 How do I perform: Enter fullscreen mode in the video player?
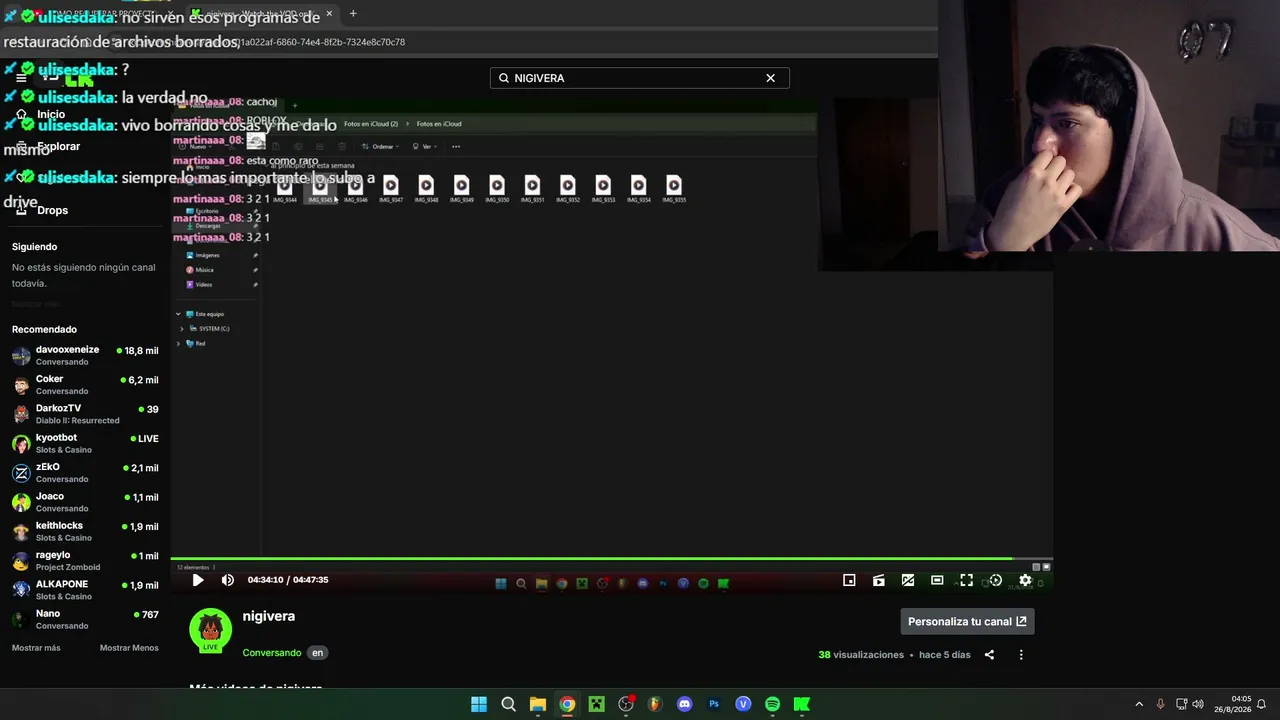click(x=966, y=580)
